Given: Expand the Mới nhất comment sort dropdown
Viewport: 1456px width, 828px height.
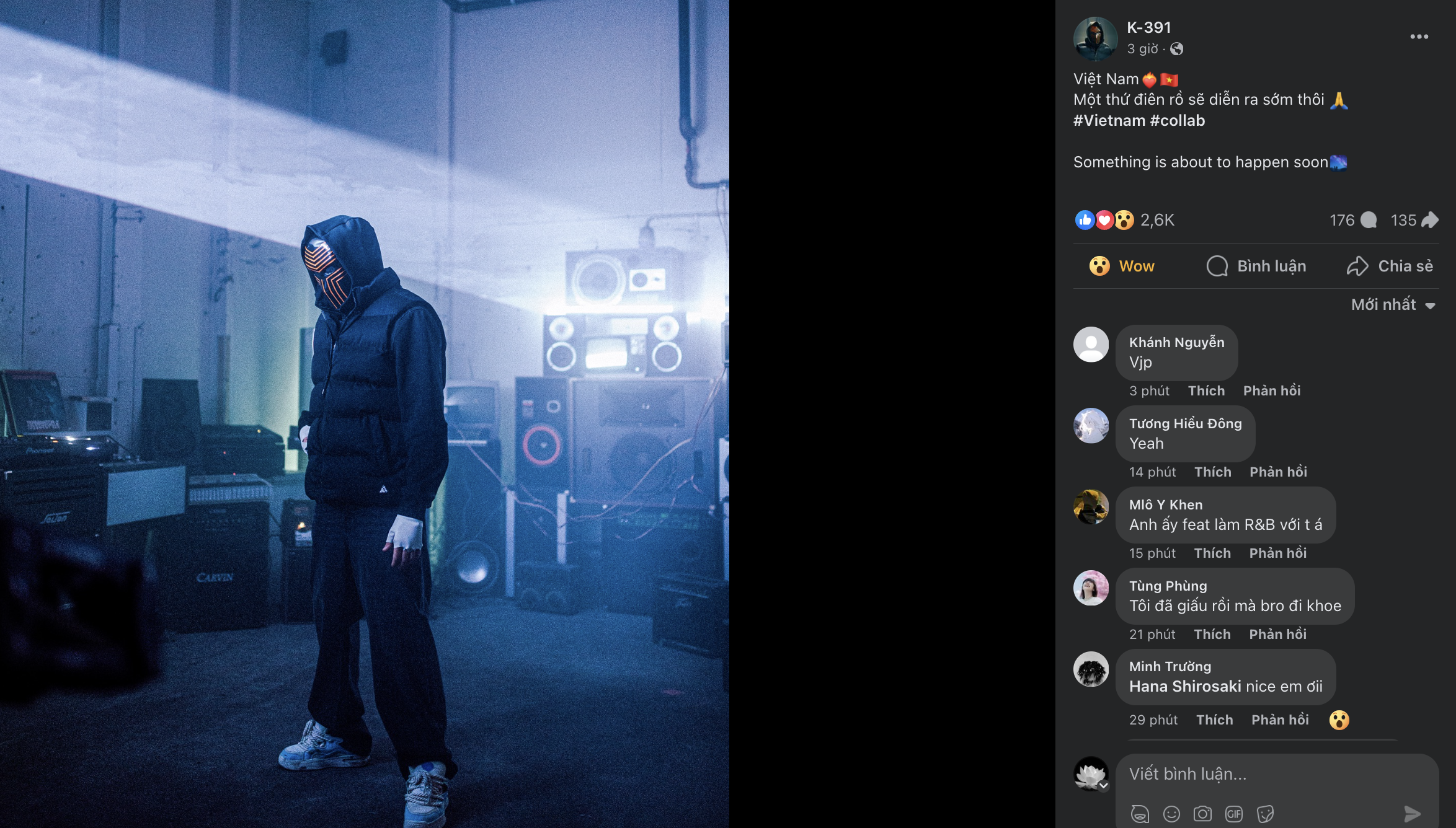Looking at the screenshot, I should pyautogui.click(x=1393, y=305).
